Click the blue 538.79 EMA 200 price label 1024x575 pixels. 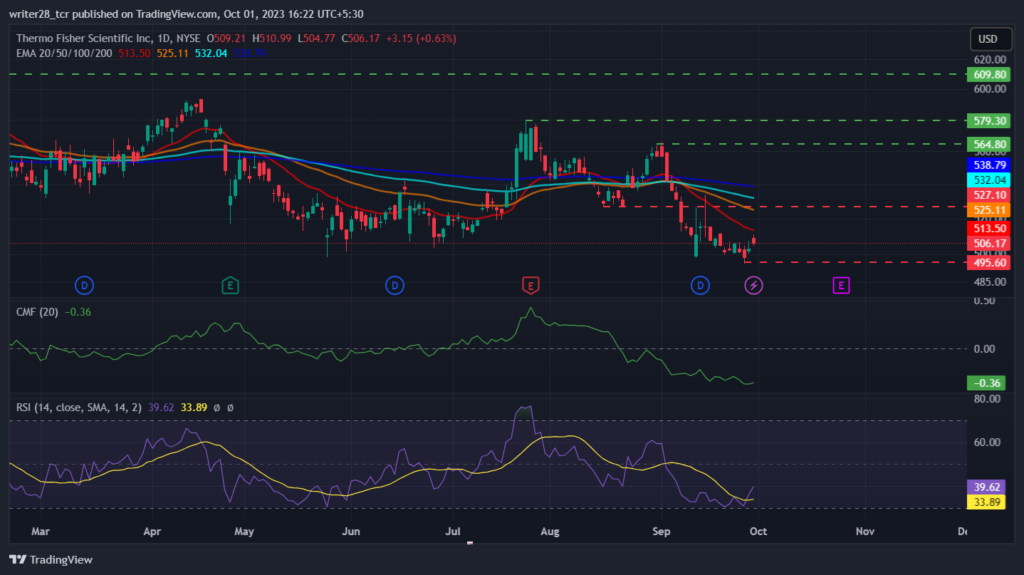(989, 165)
